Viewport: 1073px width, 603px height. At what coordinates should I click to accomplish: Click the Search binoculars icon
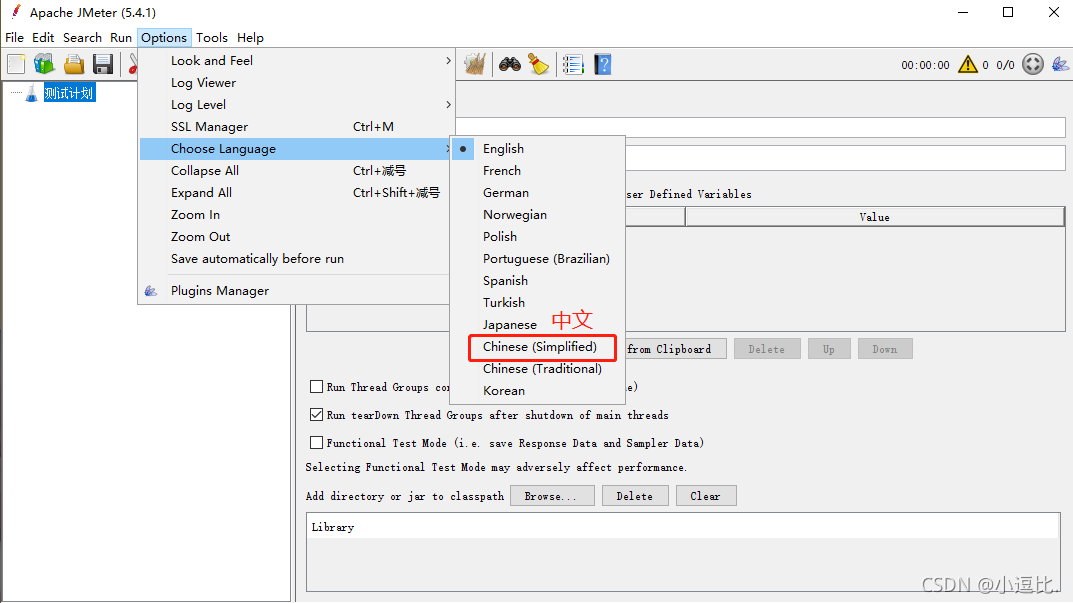click(510, 64)
